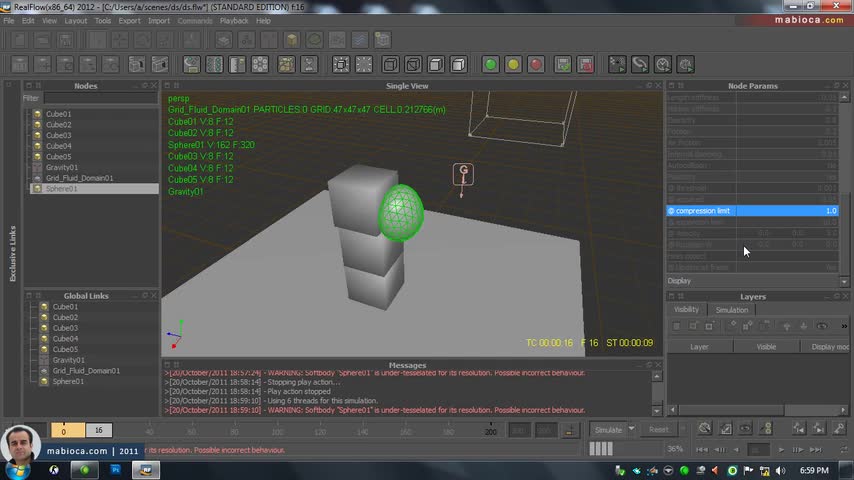Click the nodes relationship icon in simulation bar
The width and height of the screenshot is (854, 480).
click(x=766, y=429)
